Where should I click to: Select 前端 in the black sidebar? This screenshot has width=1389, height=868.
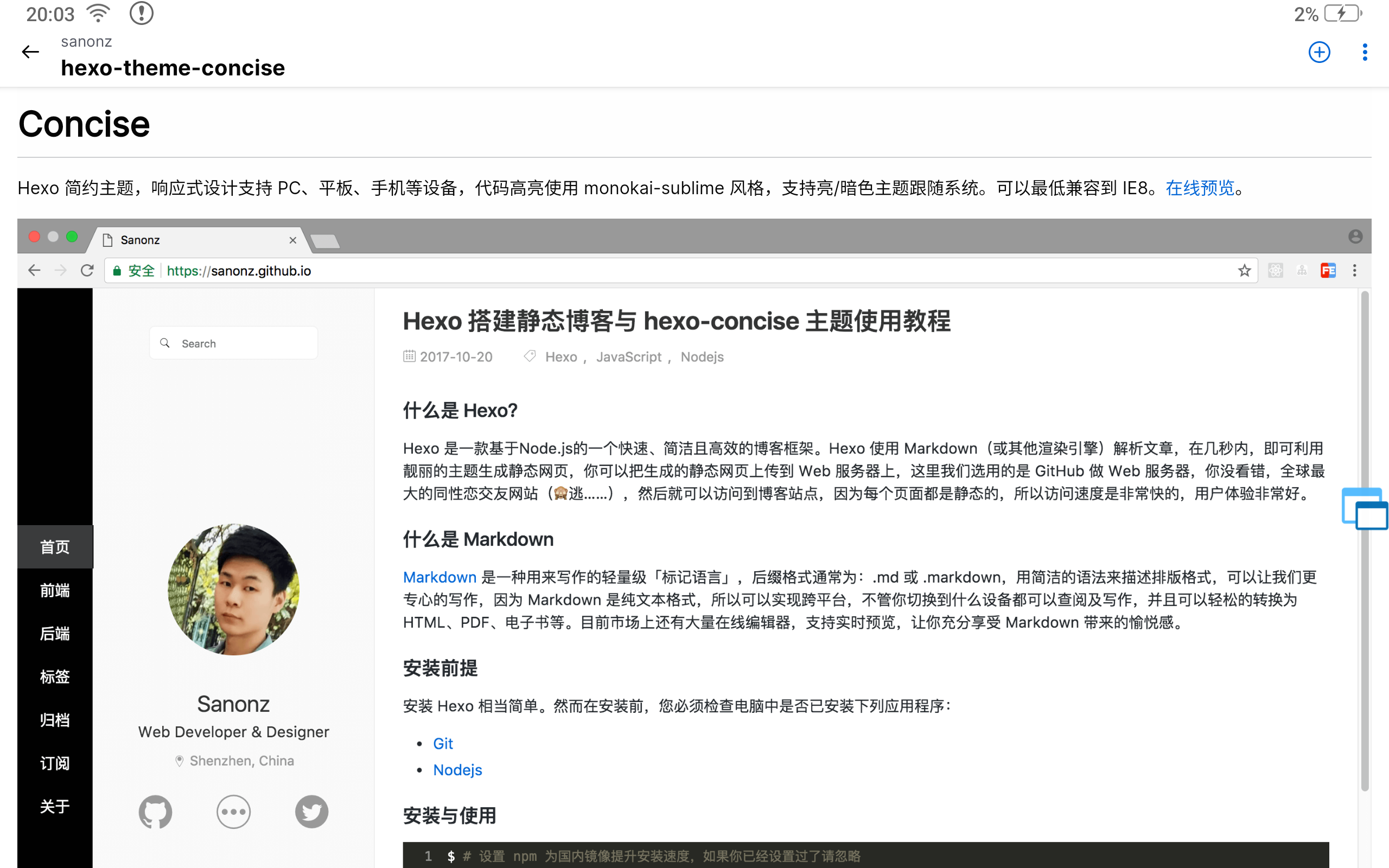[54, 590]
